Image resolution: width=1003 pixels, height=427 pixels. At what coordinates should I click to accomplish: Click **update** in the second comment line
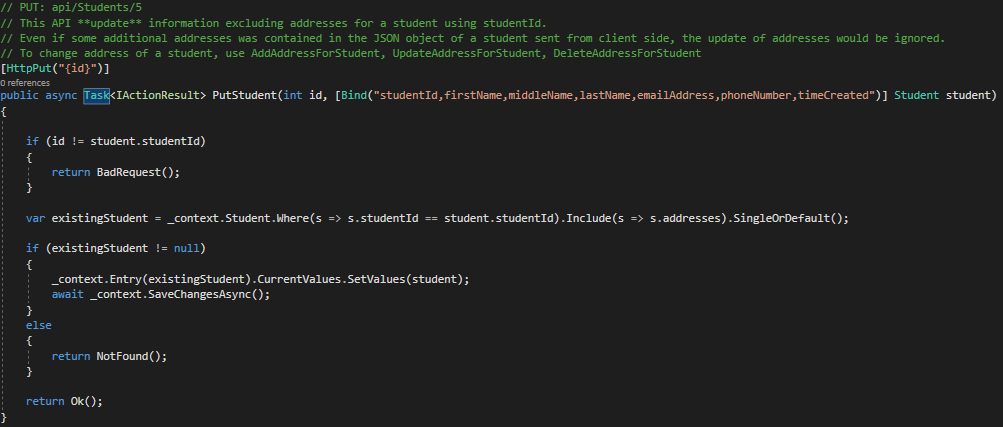click(x=109, y=24)
